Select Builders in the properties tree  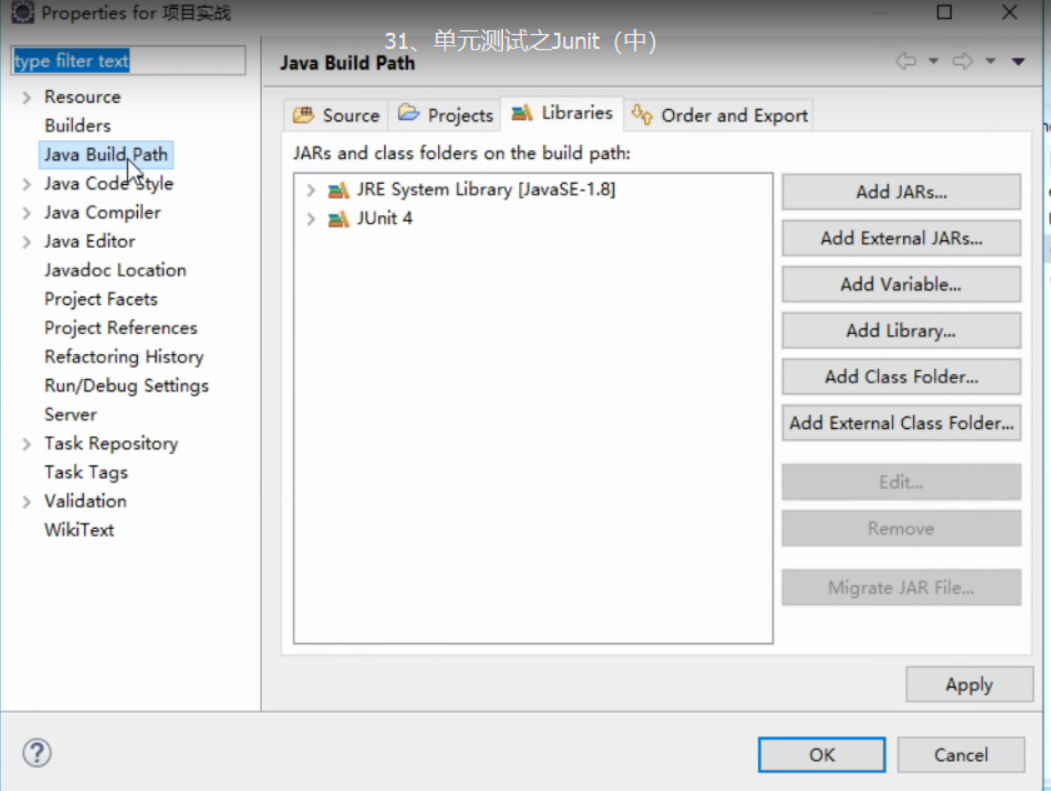(x=78, y=126)
